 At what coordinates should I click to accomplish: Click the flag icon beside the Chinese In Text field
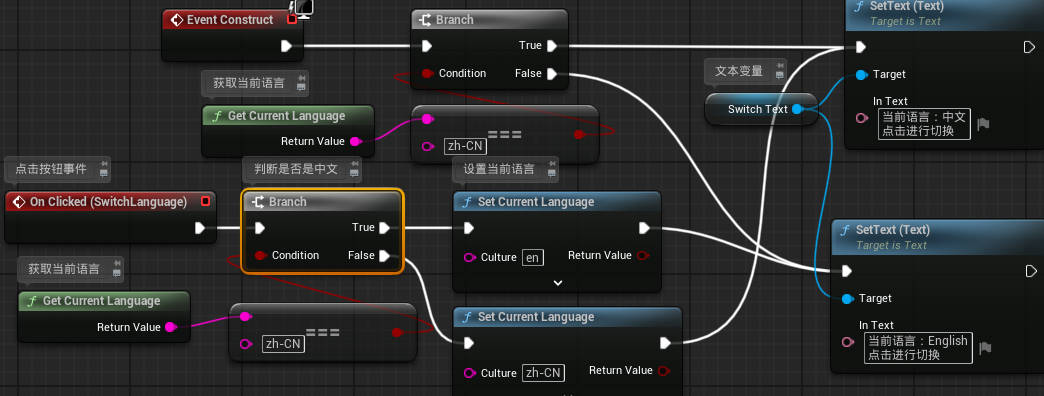[983, 124]
